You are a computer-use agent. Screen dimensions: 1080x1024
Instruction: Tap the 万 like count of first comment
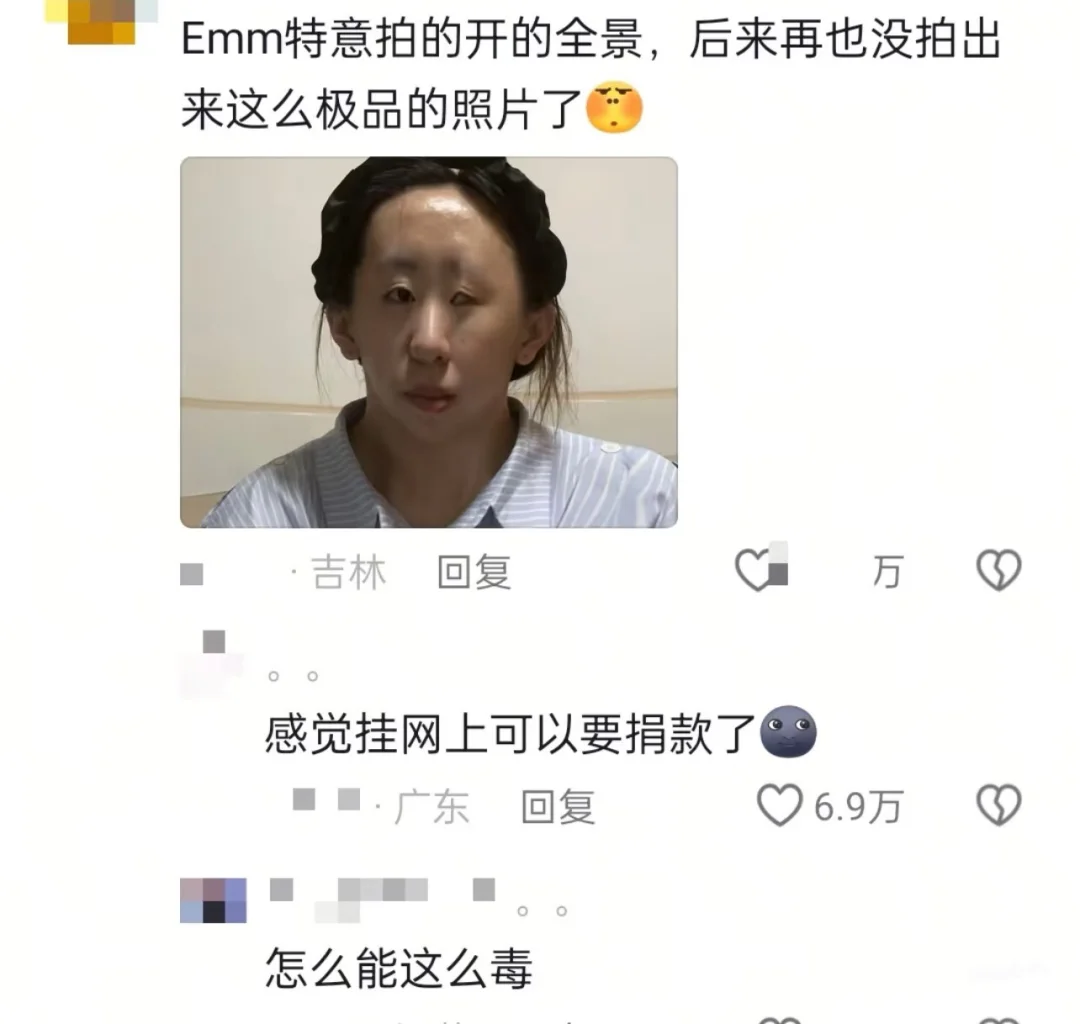coord(887,572)
